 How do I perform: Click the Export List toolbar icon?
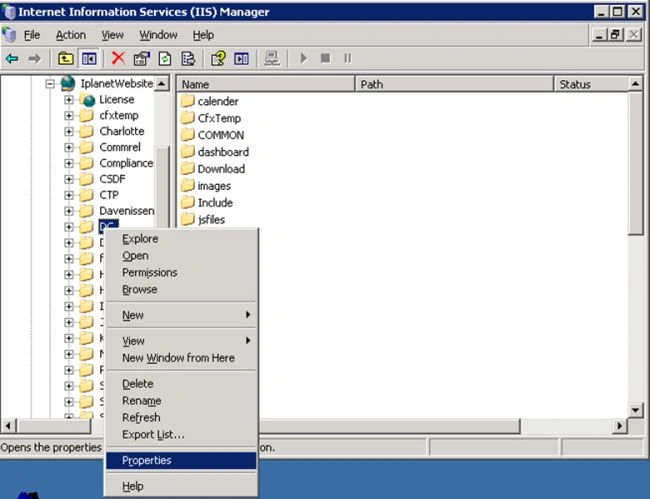pos(188,59)
